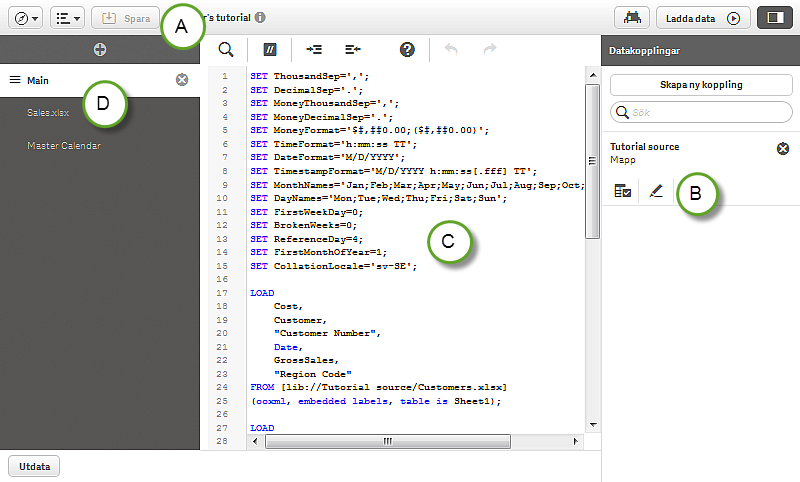The height and width of the screenshot is (482, 800).
Task: Click the ooxml embedded labels line
Action: coord(376,401)
